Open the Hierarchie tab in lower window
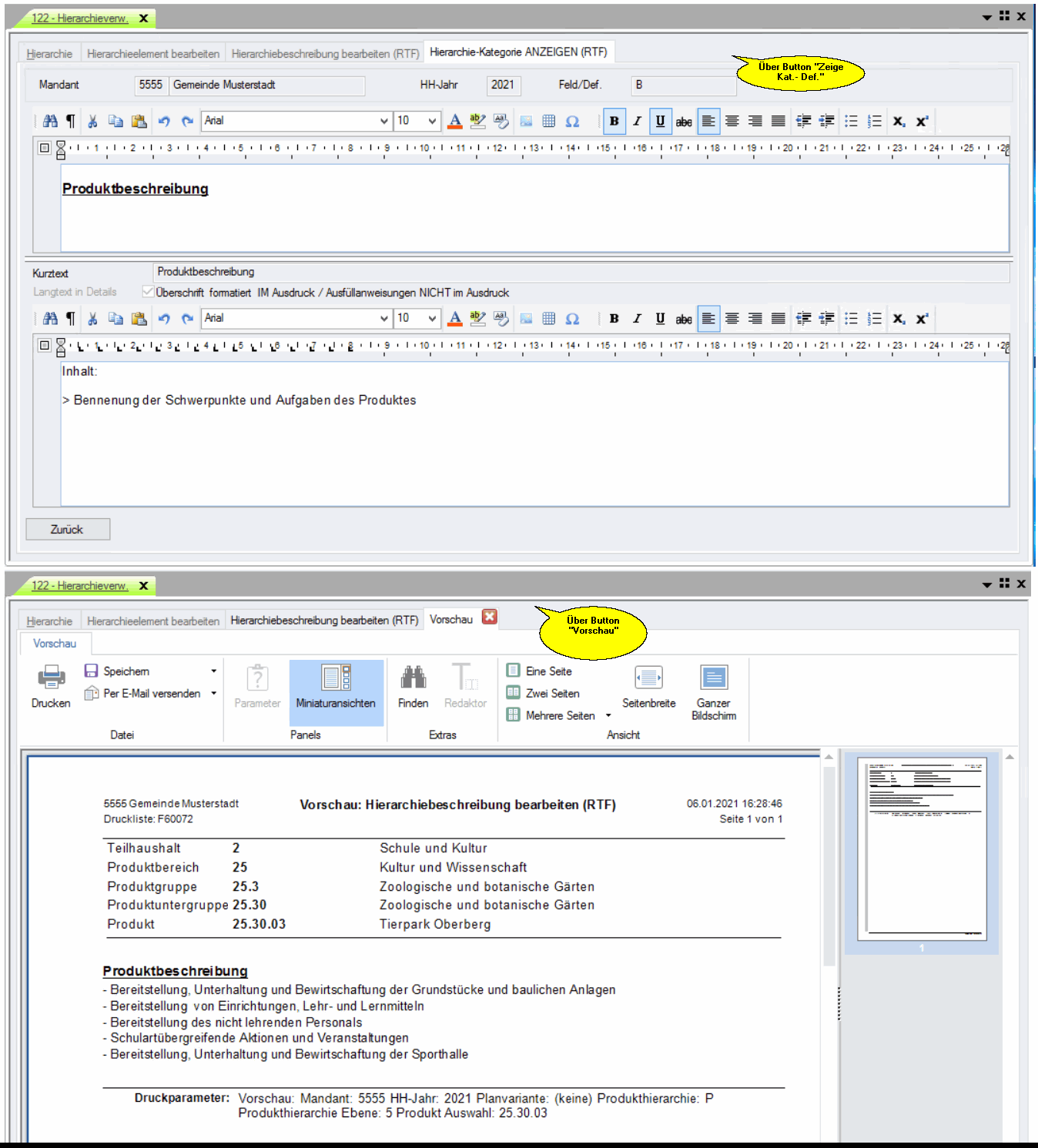1038x1148 pixels. click(49, 621)
